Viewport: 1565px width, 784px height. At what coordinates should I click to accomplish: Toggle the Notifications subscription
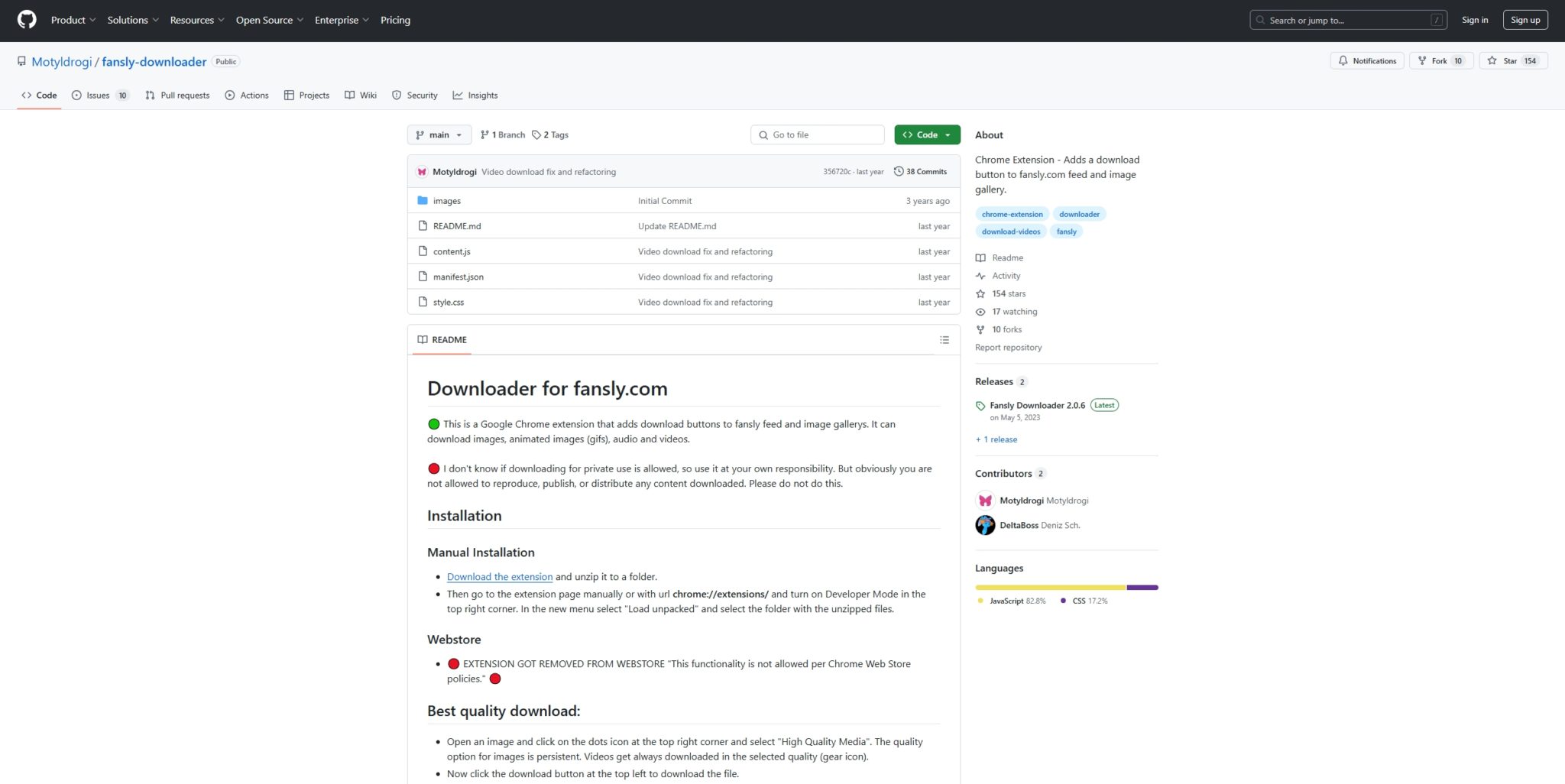(1367, 60)
